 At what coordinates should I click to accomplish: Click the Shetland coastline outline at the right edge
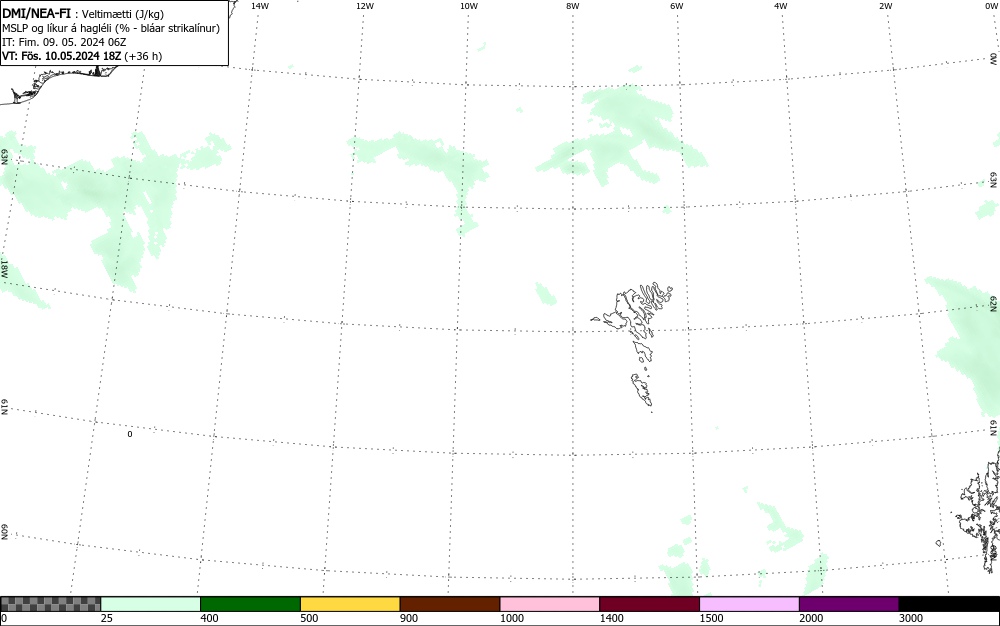(x=979, y=510)
